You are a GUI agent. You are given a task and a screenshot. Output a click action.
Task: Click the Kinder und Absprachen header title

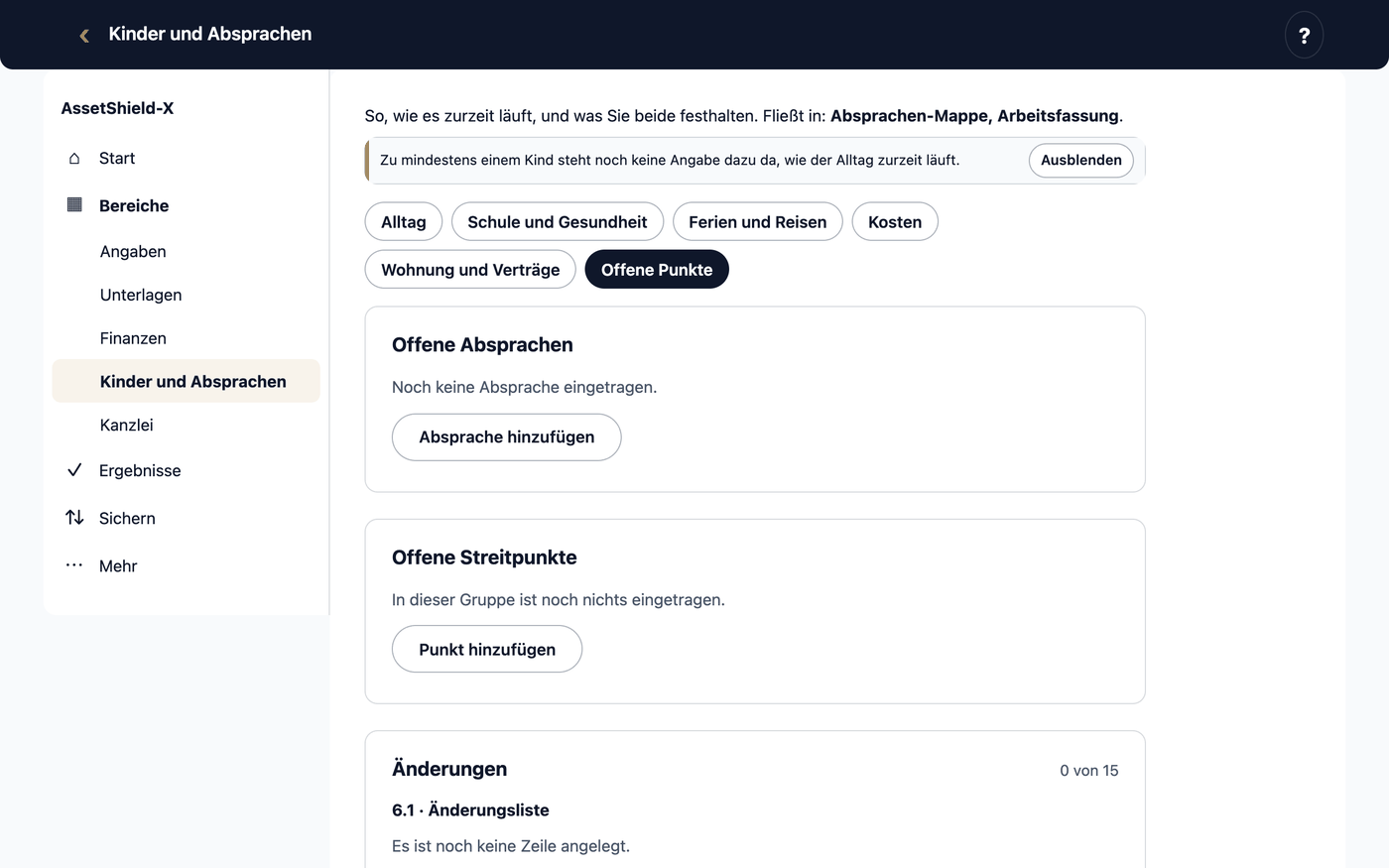click(210, 34)
